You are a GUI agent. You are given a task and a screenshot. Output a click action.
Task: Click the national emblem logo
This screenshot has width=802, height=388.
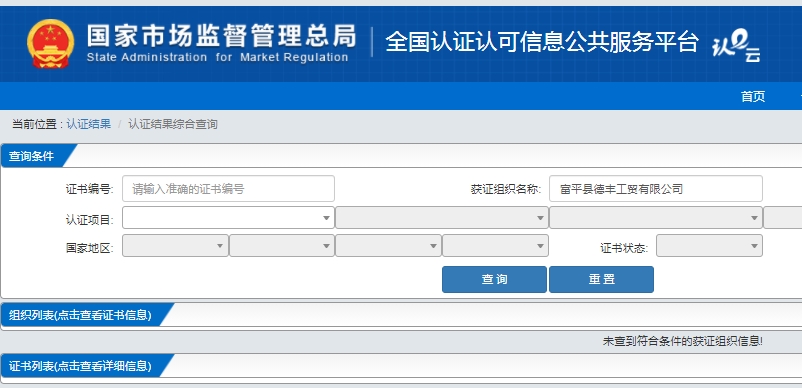[51, 44]
